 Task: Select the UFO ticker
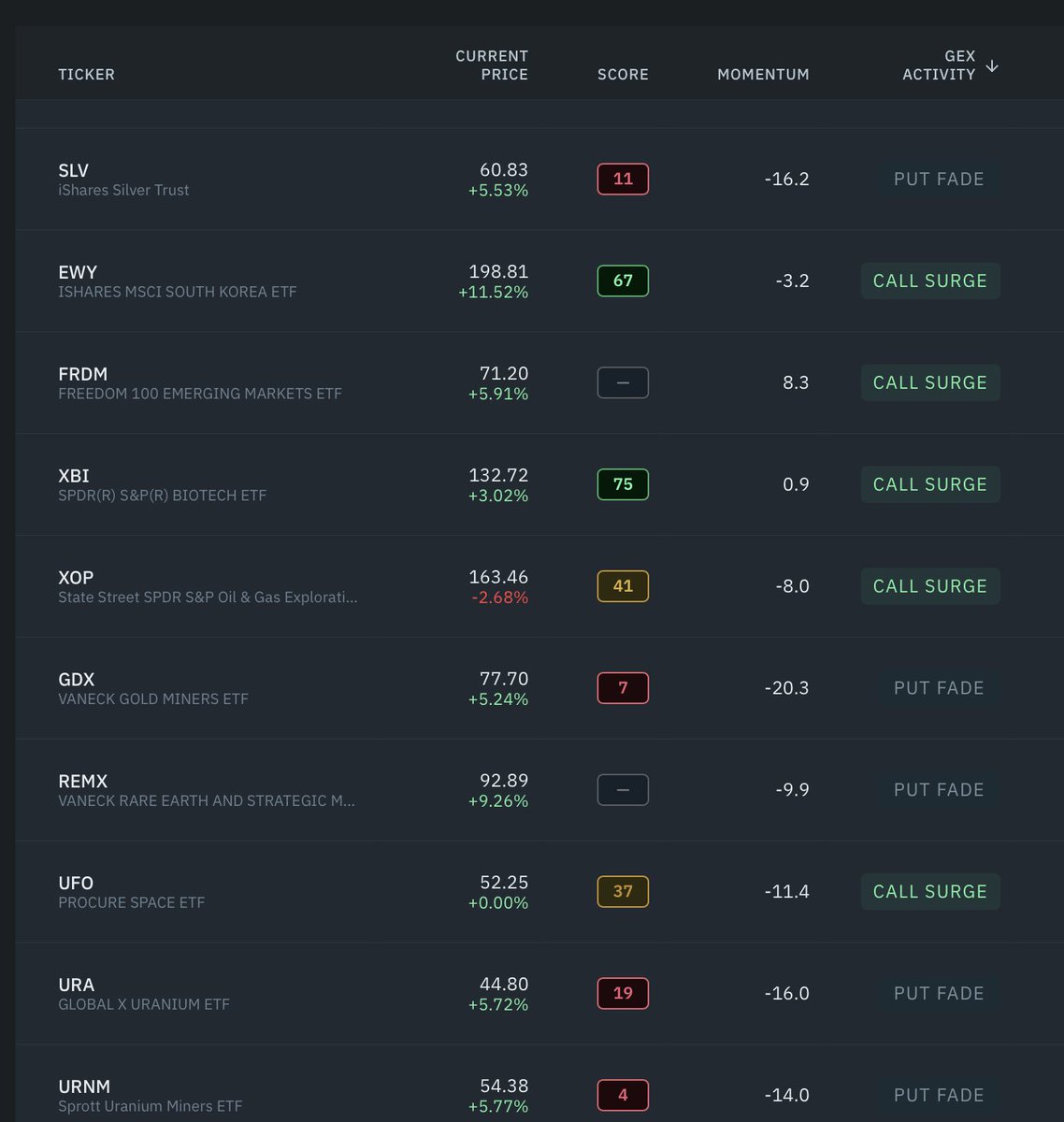pos(76,884)
